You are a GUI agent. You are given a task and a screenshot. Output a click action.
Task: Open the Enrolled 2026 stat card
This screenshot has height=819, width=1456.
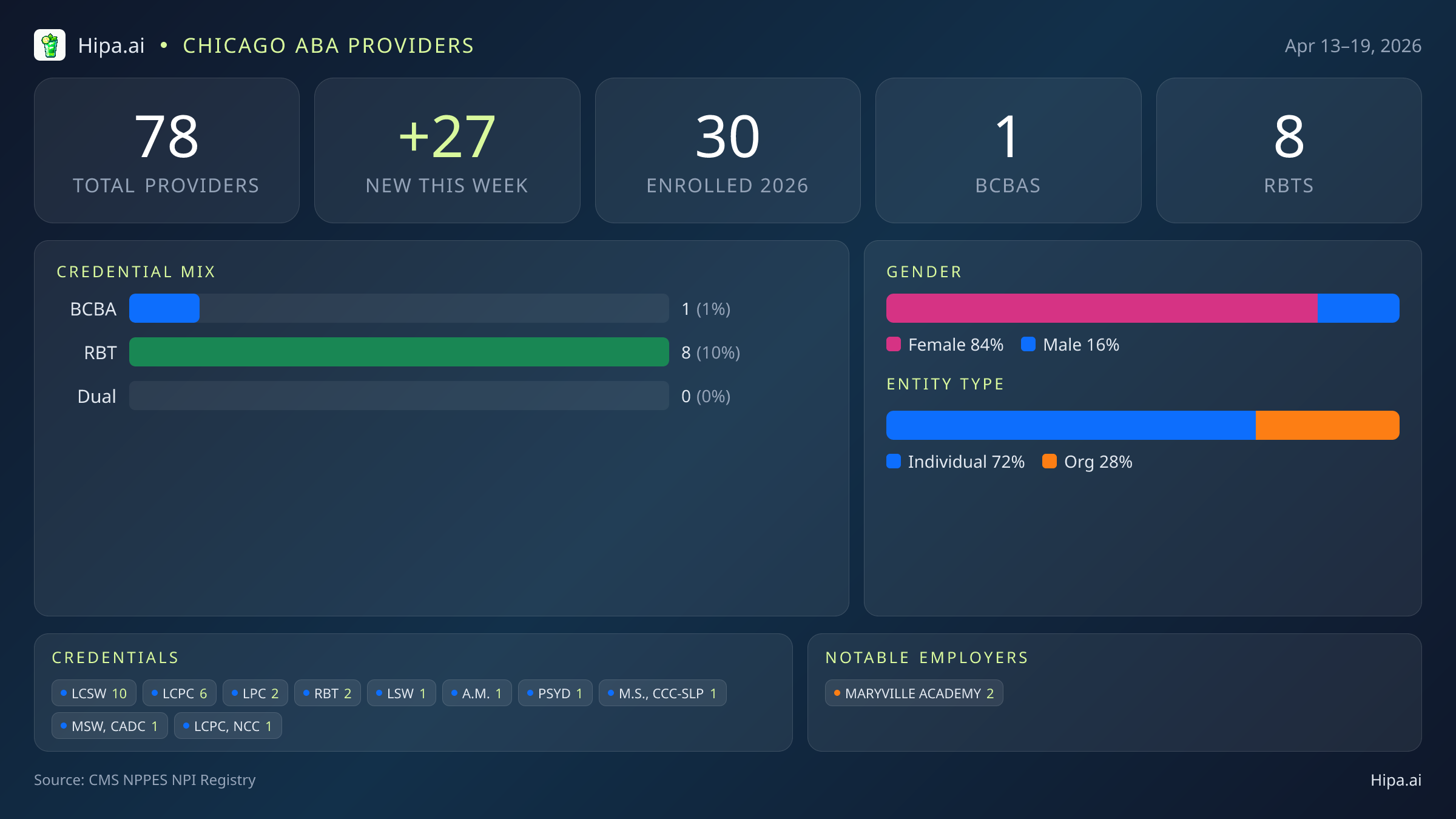click(727, 150)
